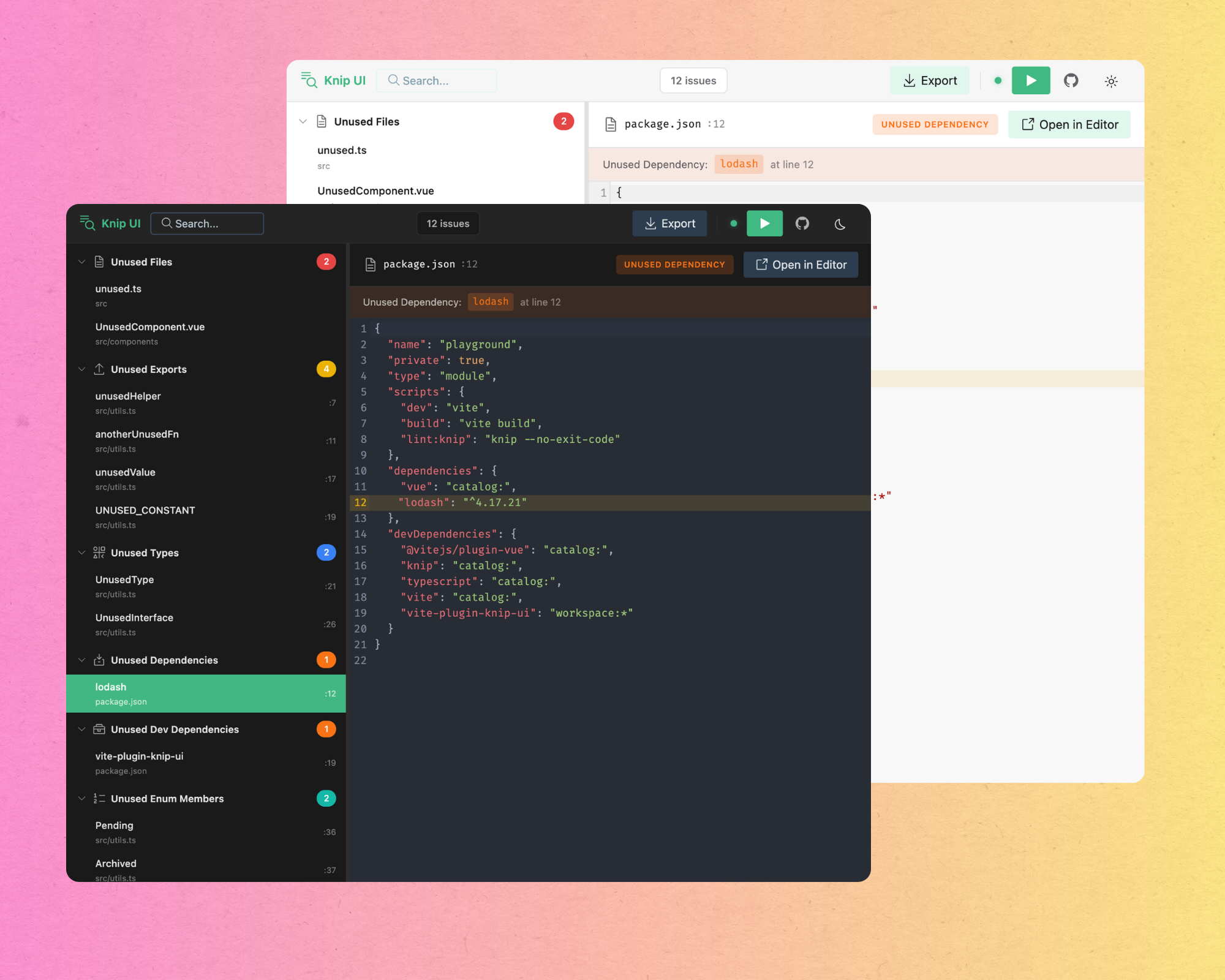Click the 12 issues counter badge

click(448, 223)
